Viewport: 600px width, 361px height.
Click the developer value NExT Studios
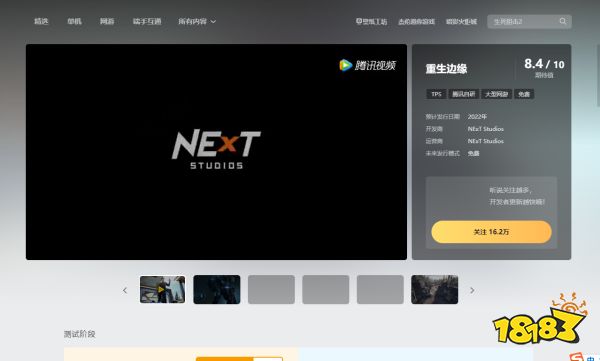pos(486,129)
